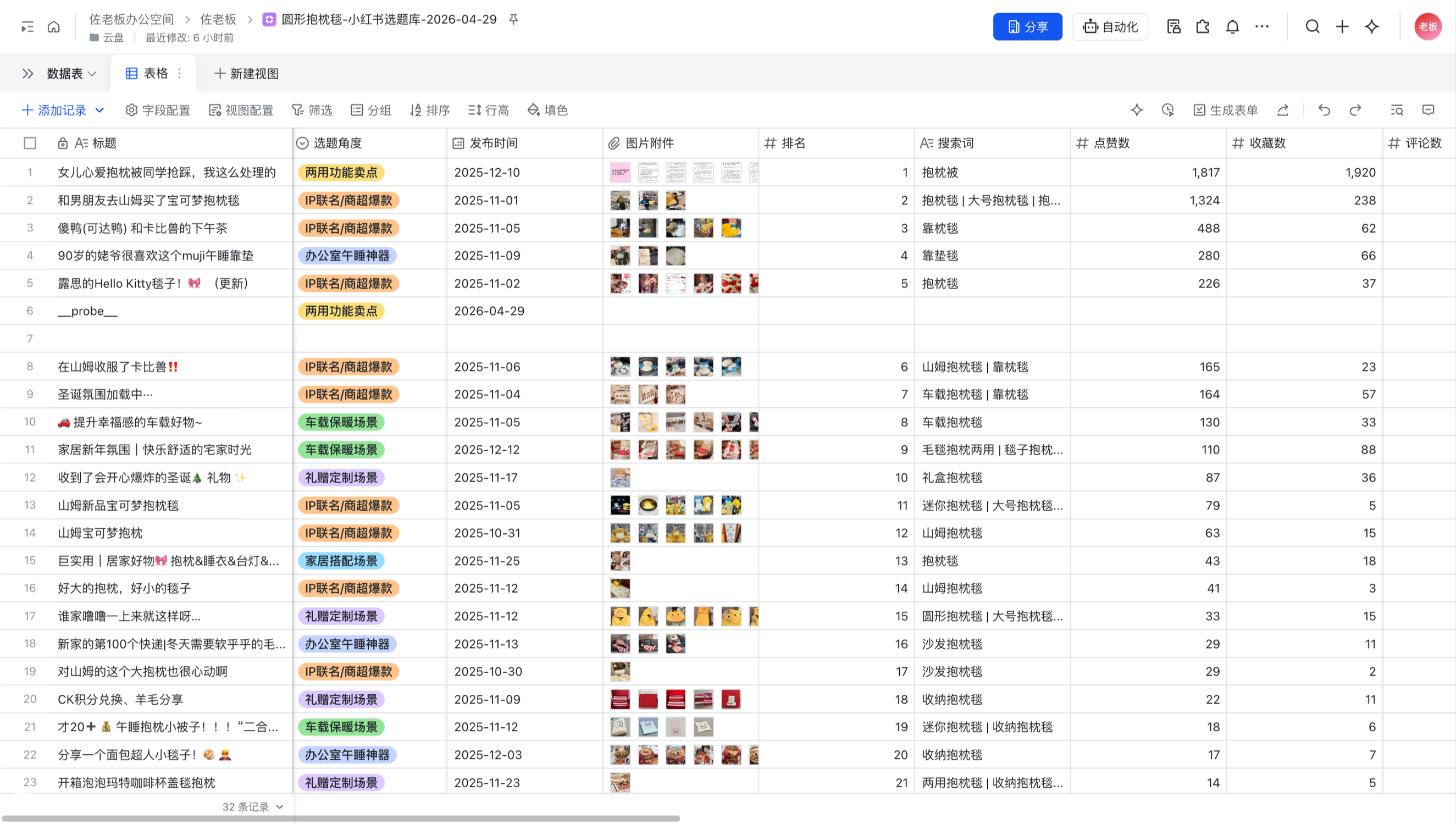
Task: Open the 筛选 filter tool
Action: click(x=312, y=110)
